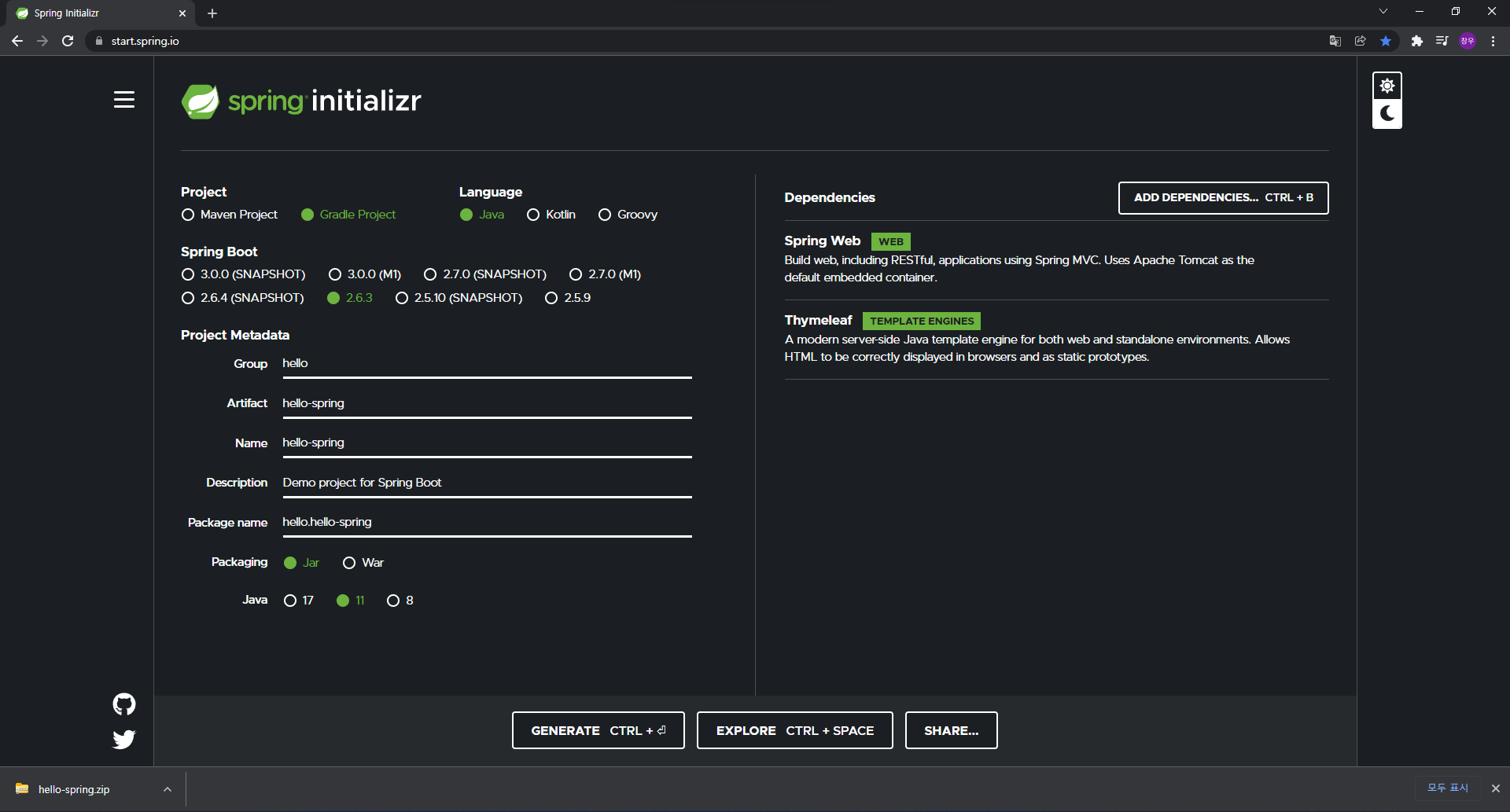Open the Chrome profile avatar
The width and height of the screenshot is (1510, 812).
click(x=1468, y=41)
